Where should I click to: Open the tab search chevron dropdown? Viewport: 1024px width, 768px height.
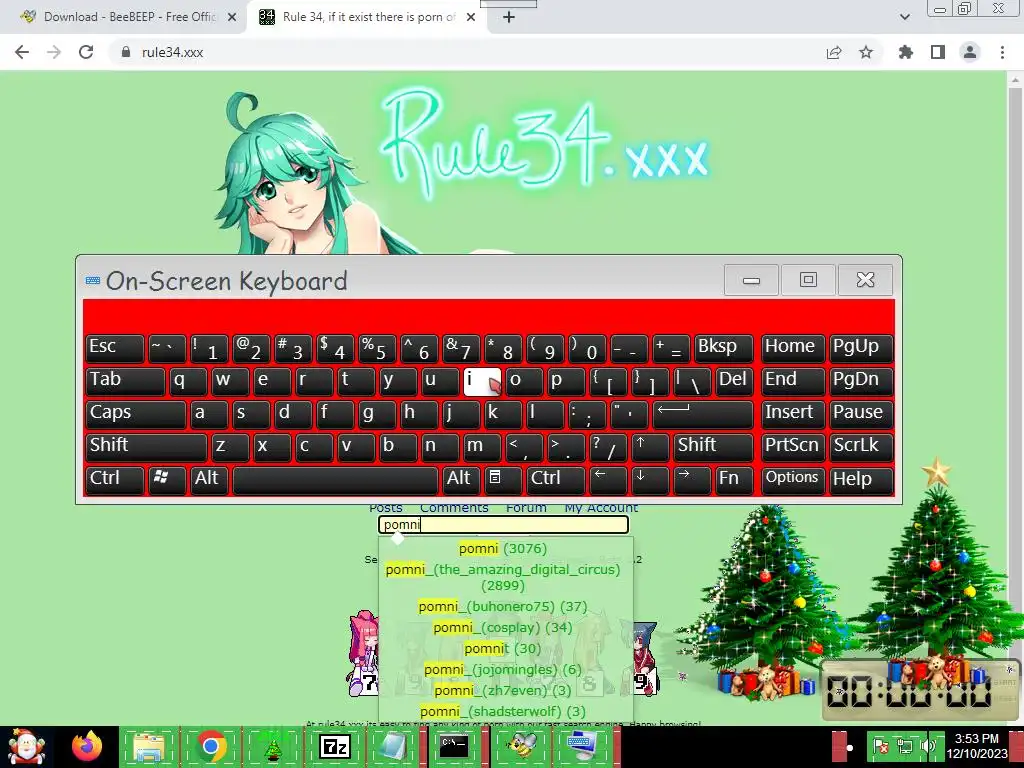[x=904, y=18]
